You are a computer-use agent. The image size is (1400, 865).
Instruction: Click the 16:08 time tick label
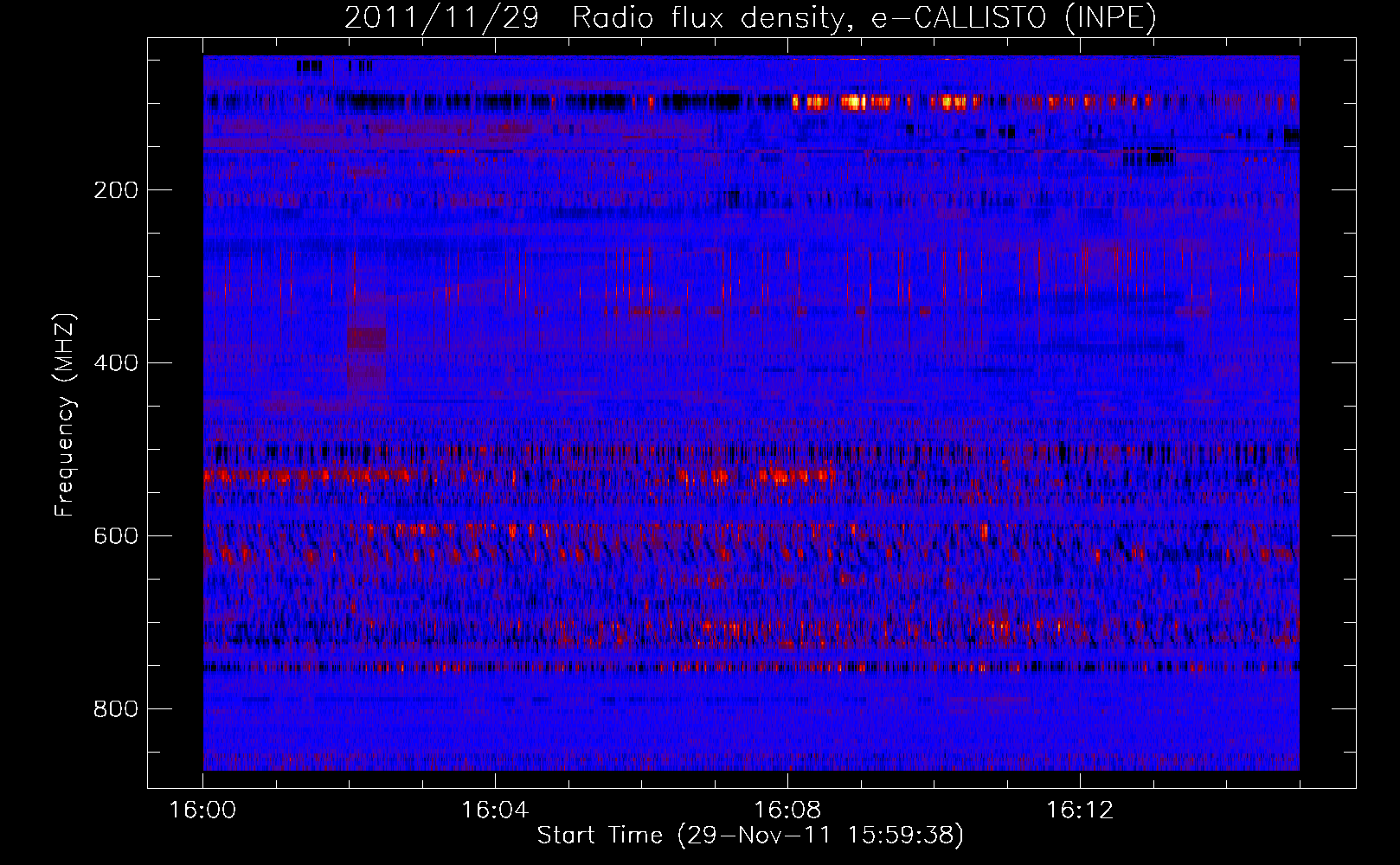787,811
